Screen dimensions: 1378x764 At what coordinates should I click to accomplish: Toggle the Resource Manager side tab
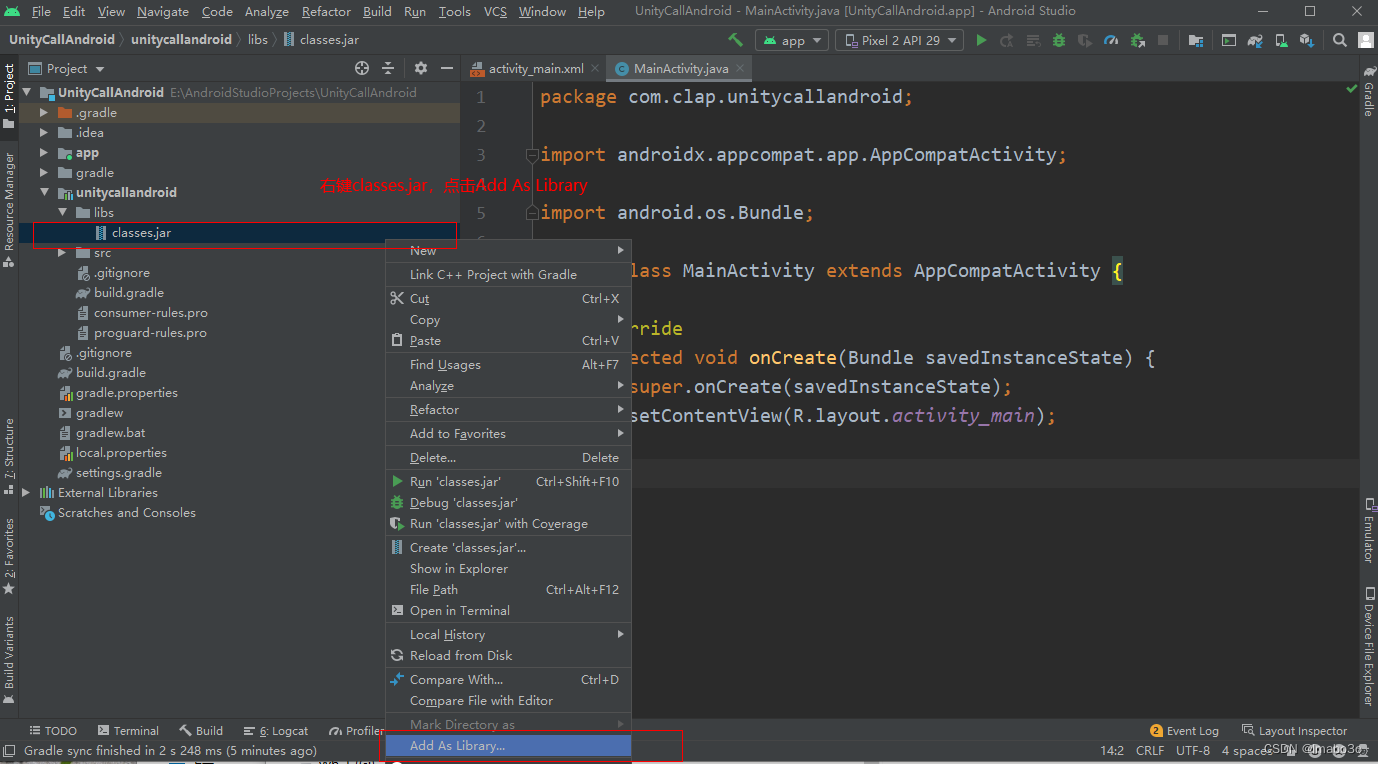click(x=9, y=209)
